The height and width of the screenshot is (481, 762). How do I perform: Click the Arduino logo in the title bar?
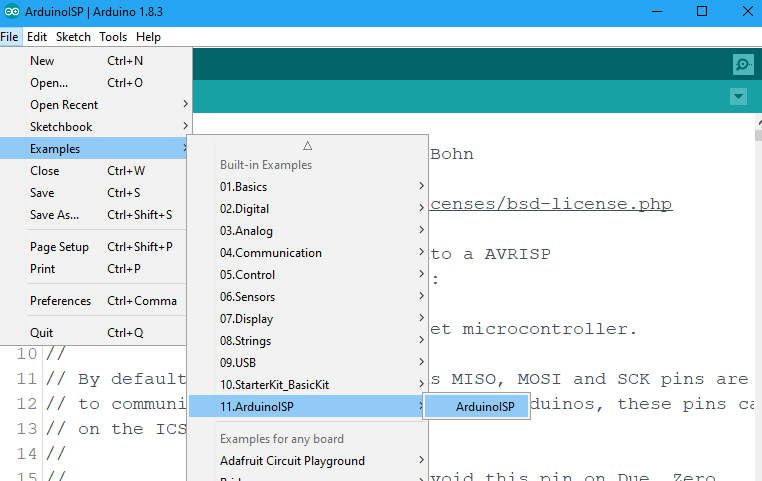[12, 12]
